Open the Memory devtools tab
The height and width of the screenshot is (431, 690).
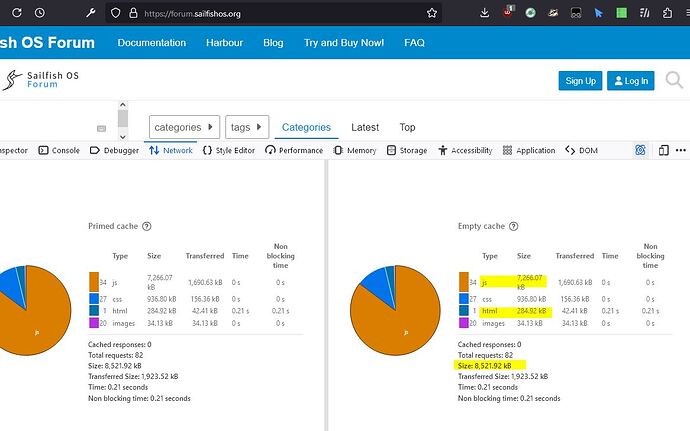point(355,150)
